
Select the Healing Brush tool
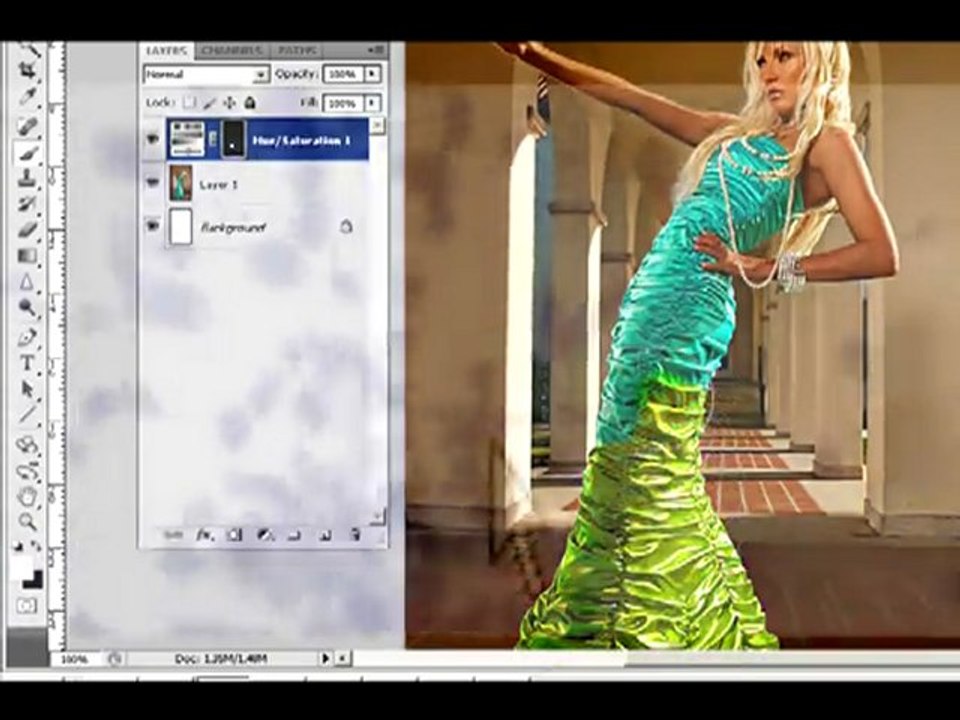pos(28,126)
